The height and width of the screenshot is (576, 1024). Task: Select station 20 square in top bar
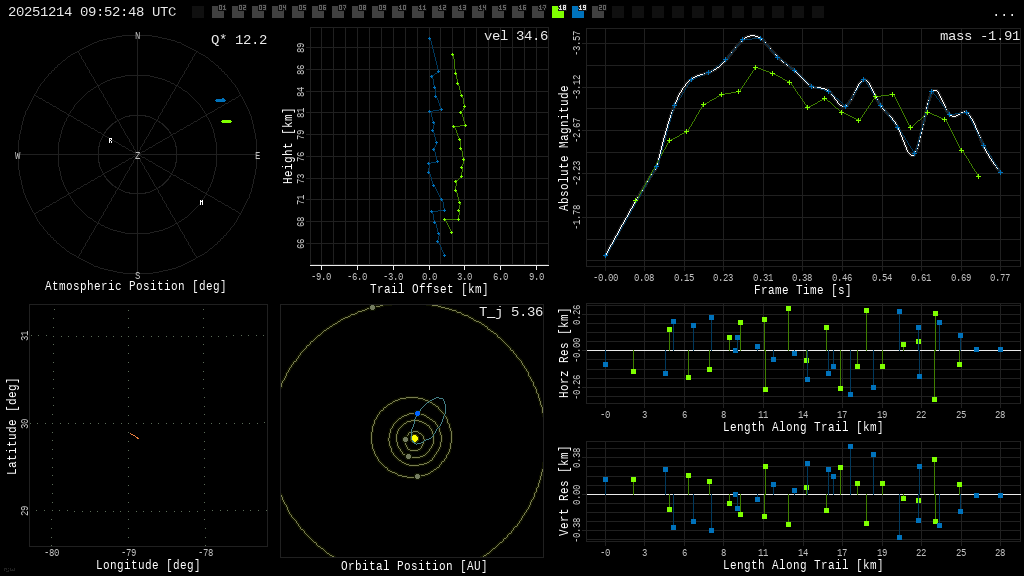pyautogui.click(x=598, y=12)
